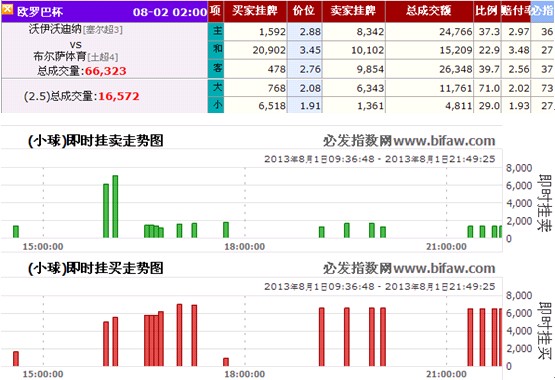The image size is (555, 380).
Task: Click price value 2.88
Action: click(x=310, y=32)
